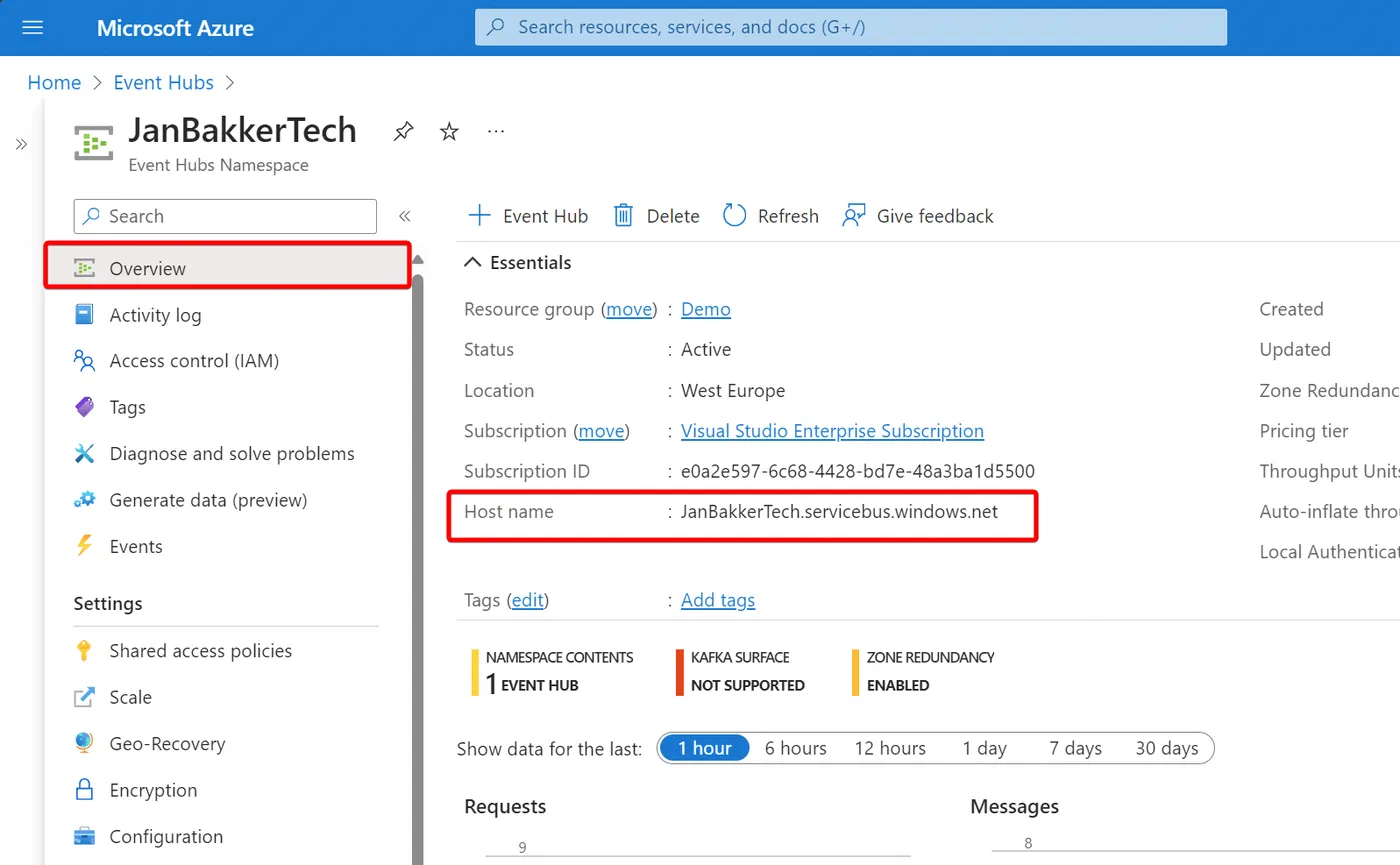Click the Configuration toolbox icon
1400x865 pixels.
coord(84,837)
